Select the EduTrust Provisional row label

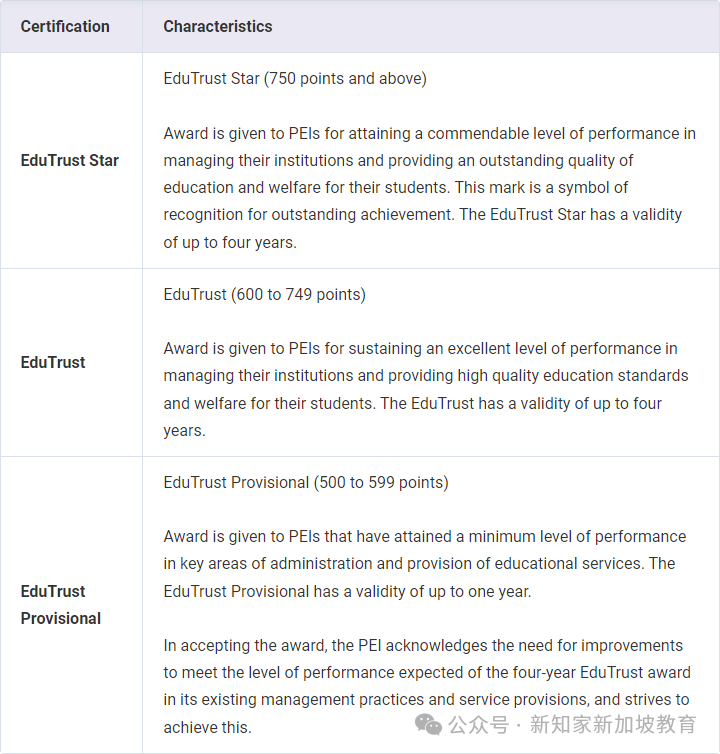click(60, 604)
